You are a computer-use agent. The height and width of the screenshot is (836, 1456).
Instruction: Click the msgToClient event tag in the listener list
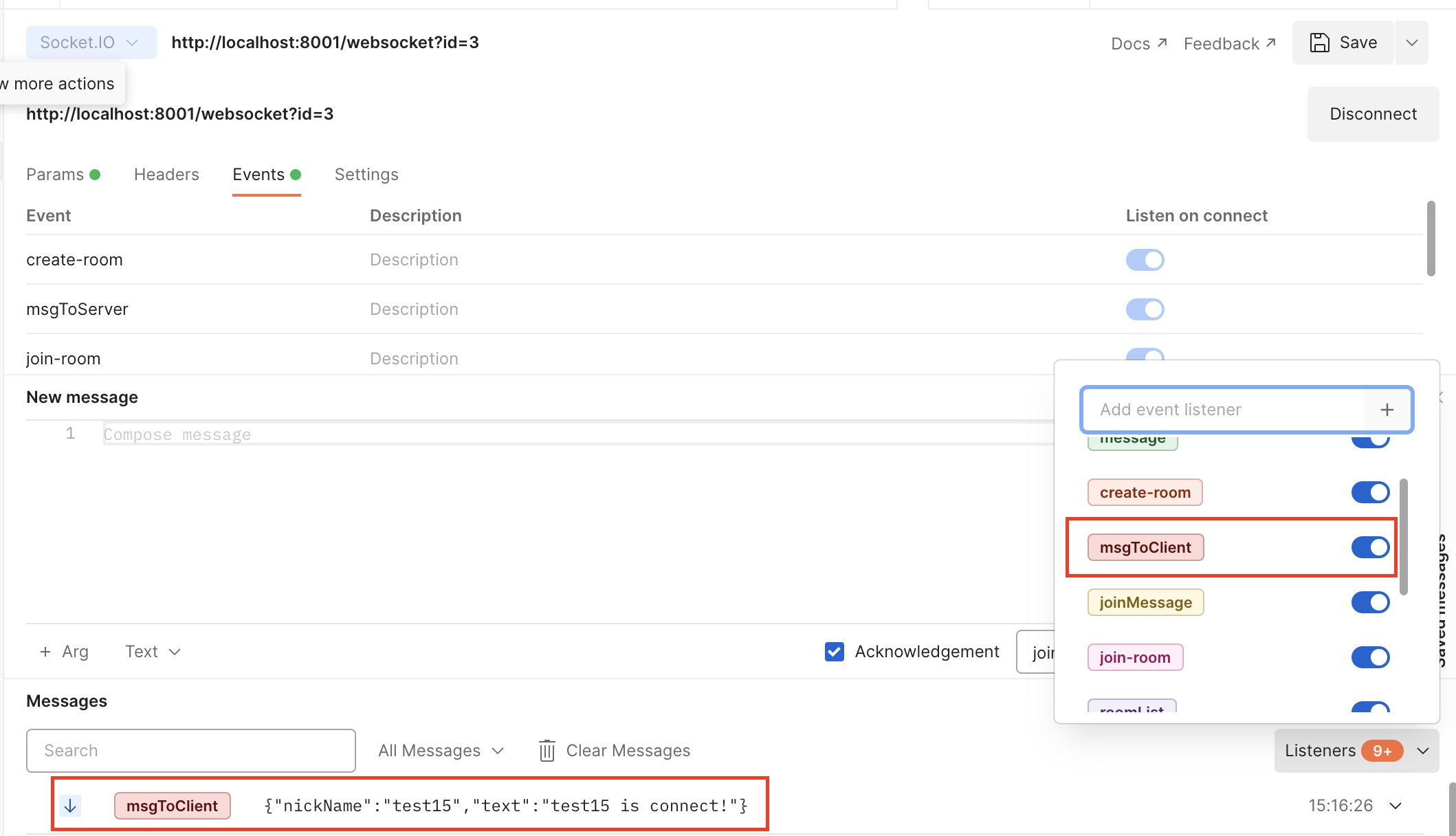1145,547
